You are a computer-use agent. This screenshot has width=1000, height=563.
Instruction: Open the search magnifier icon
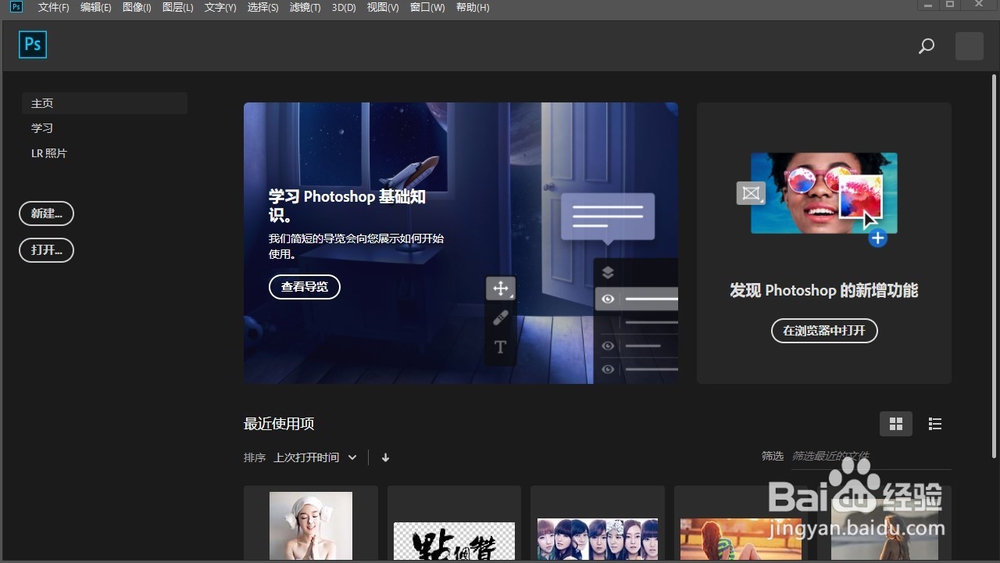926,46
